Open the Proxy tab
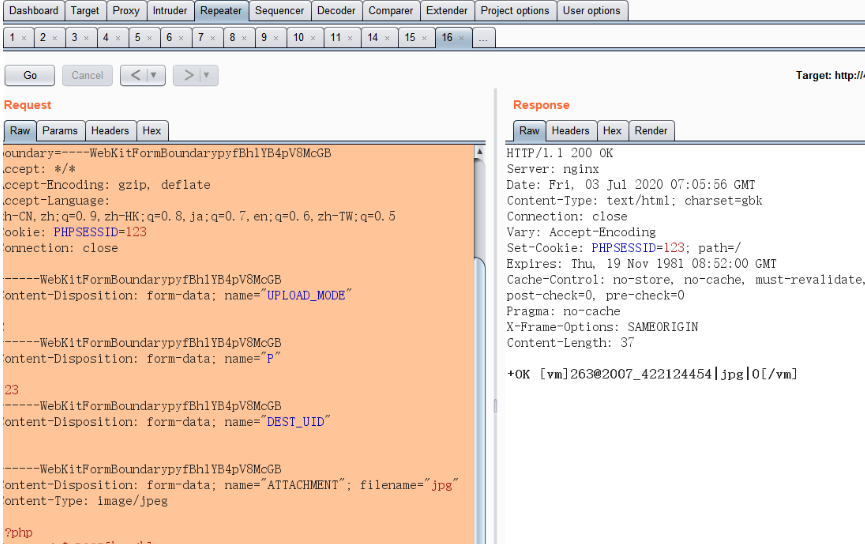This screenshot has width=865, height=544. pyautogui.click(x=126, y=10)
